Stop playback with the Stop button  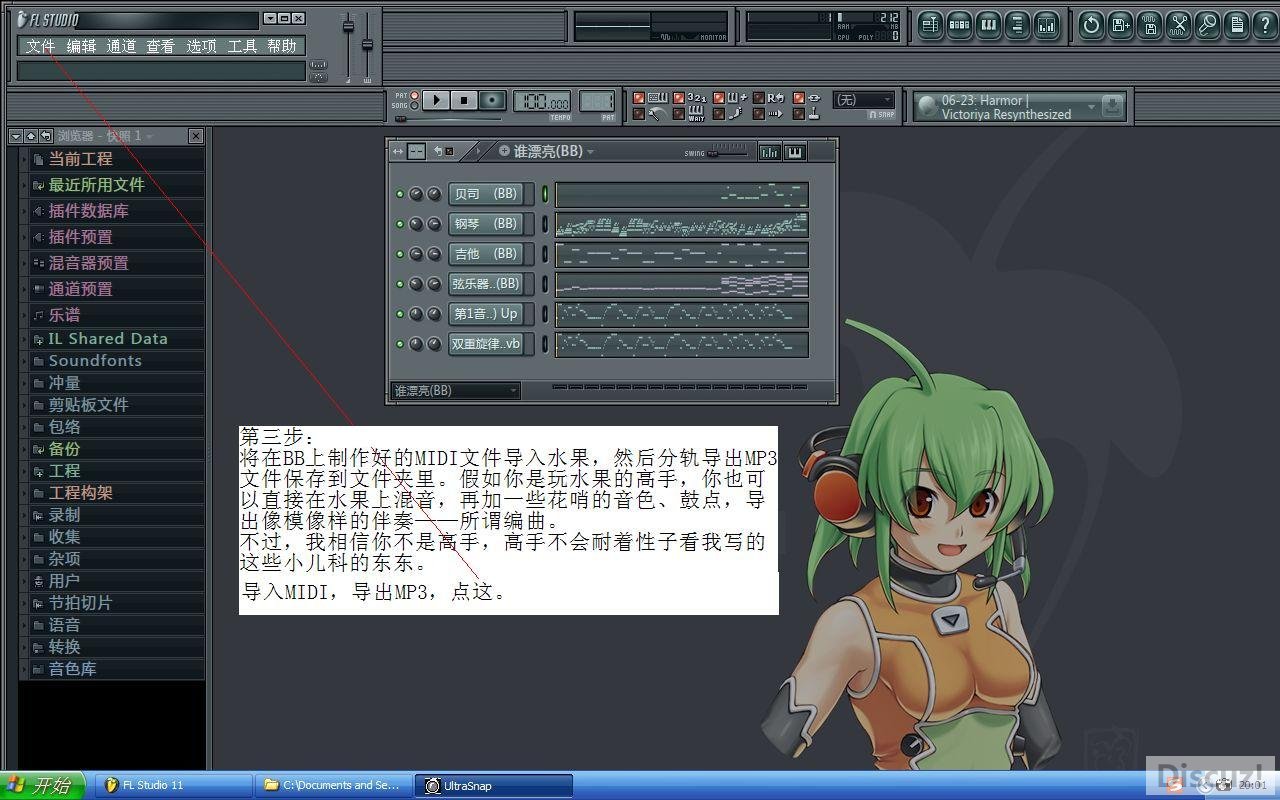pyautogui.click(x=464, y=100)
